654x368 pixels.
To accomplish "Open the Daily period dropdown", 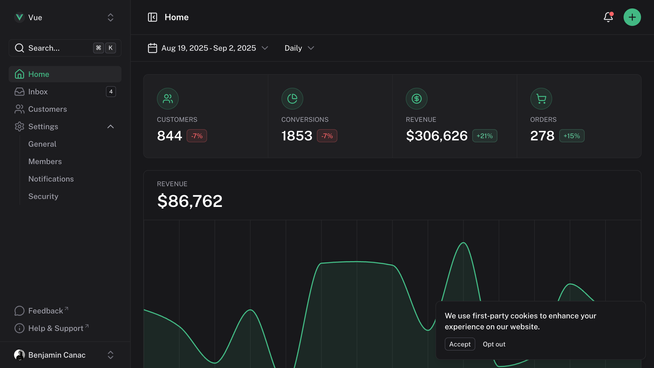I will click(299, 48).
